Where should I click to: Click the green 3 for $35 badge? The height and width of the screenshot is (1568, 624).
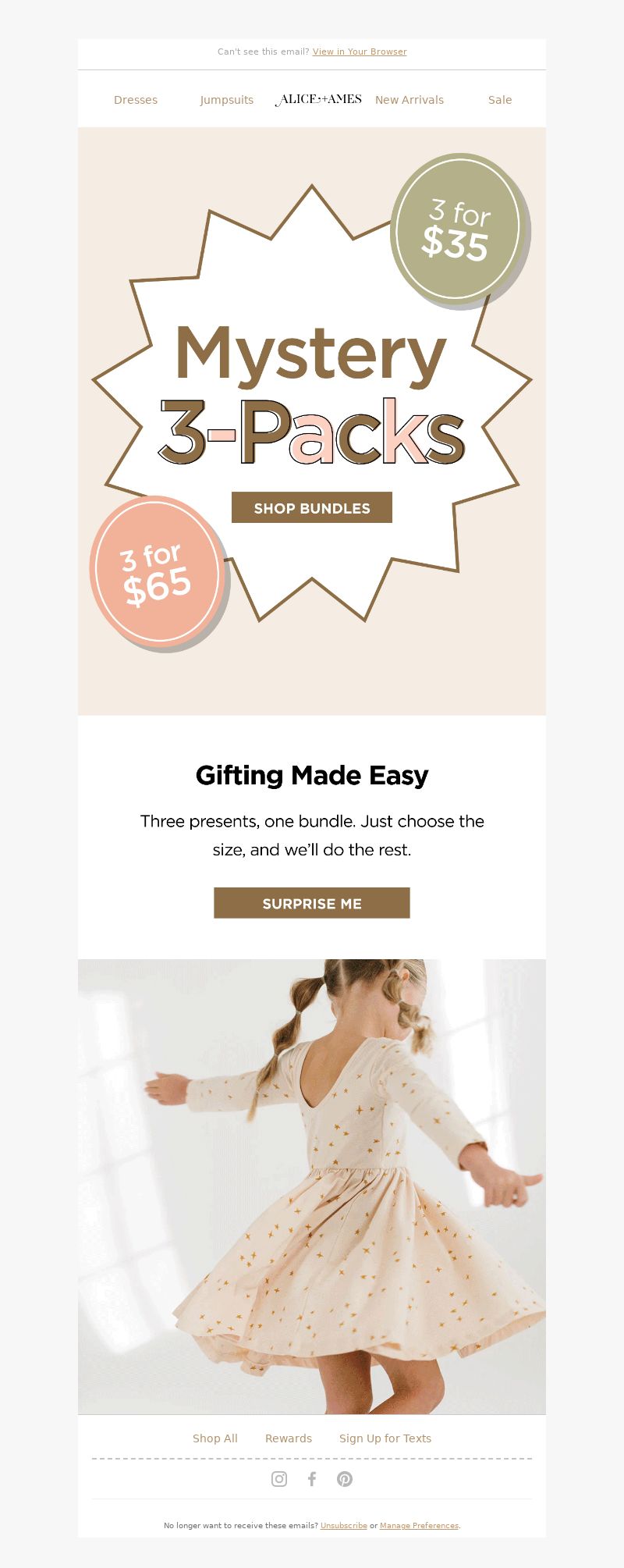pos(458,230)
